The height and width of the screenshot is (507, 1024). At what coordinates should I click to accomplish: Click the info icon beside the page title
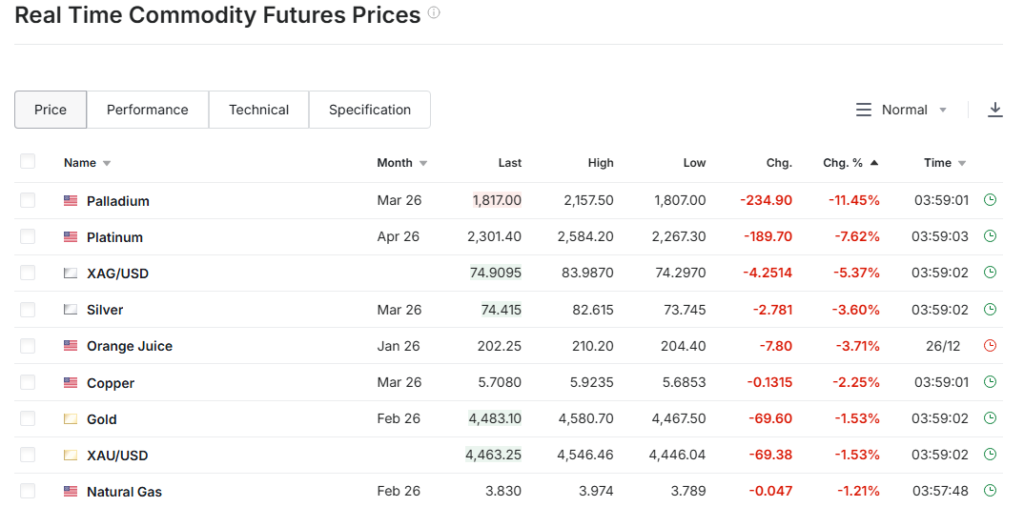pyautogui.click(x=434, y=14)
